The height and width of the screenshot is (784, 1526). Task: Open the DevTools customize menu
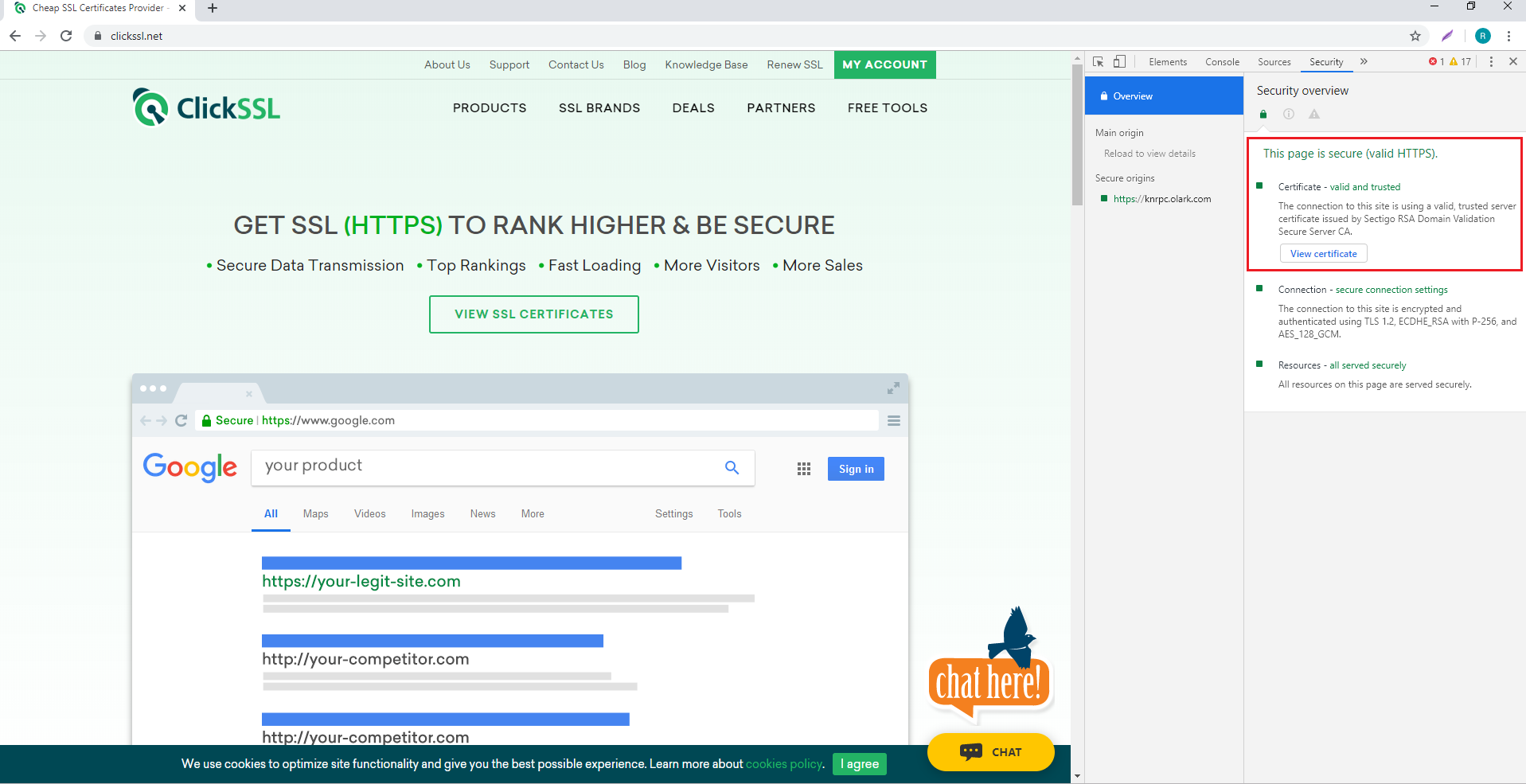(x=1491, y=61)
